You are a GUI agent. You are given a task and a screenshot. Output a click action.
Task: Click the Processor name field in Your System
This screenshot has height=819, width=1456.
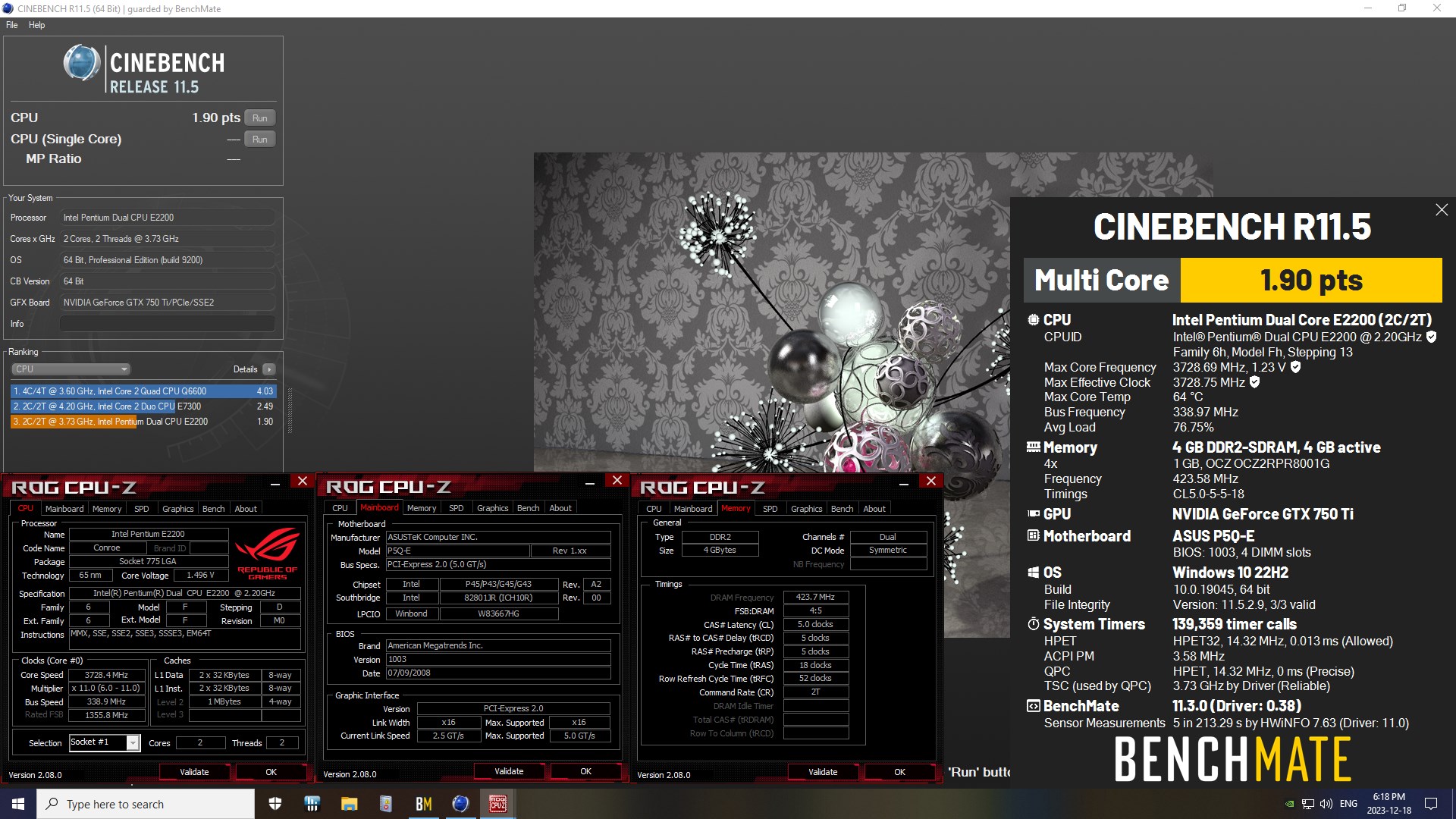coord(167,218)
